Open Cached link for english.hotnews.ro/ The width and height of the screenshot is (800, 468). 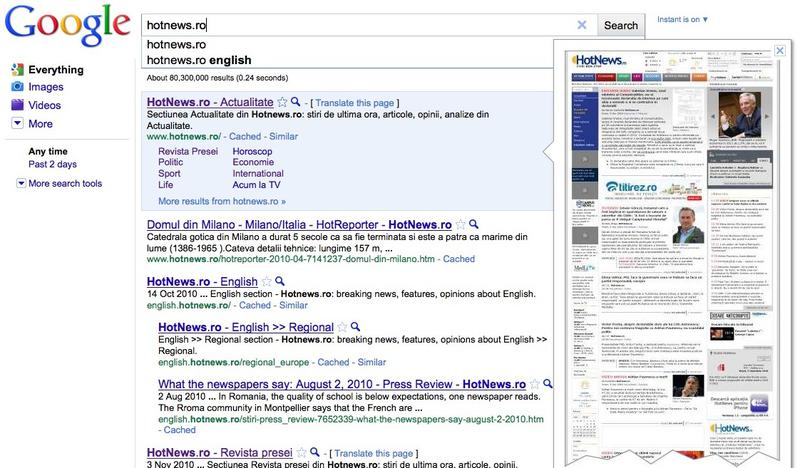coord(255,305)
